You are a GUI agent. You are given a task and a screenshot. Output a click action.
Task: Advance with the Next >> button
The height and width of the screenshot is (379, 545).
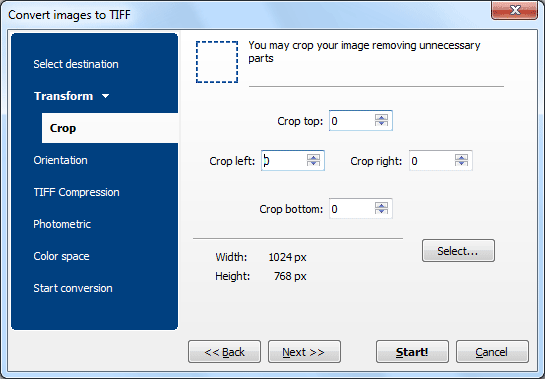[304, 352]
